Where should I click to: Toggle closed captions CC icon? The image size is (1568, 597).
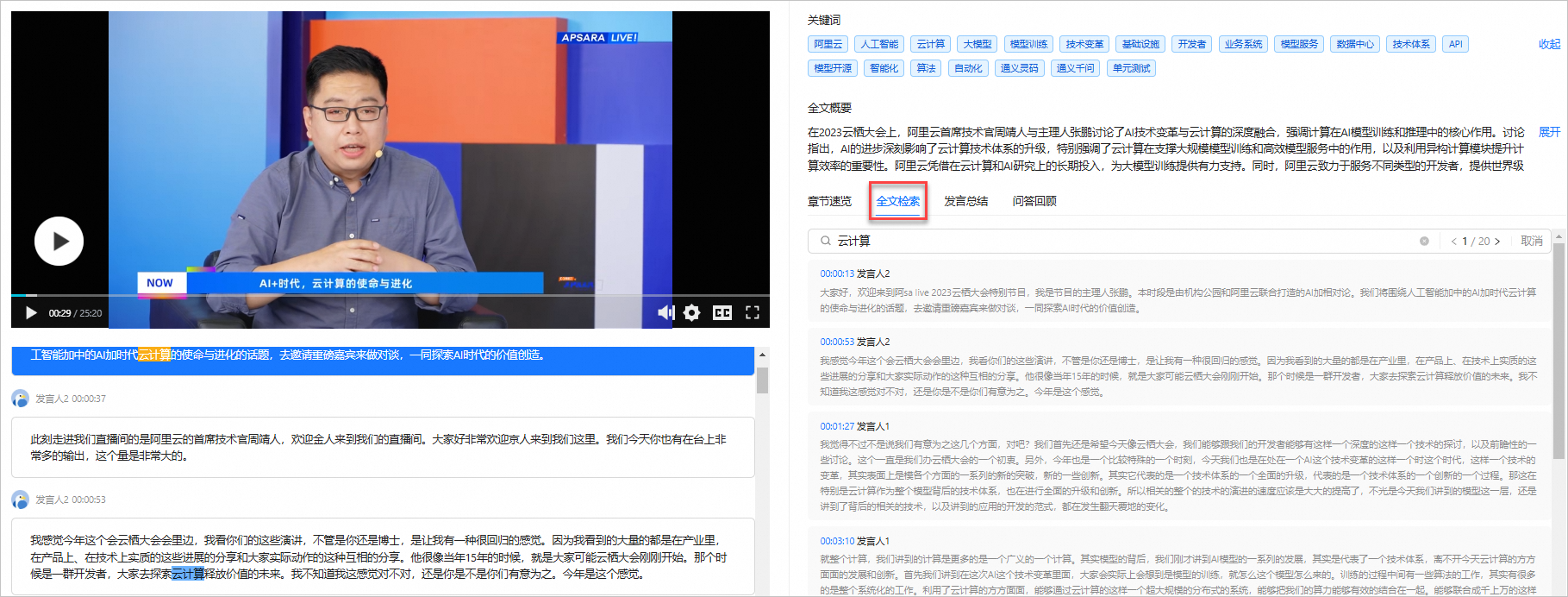click(722, 312)
